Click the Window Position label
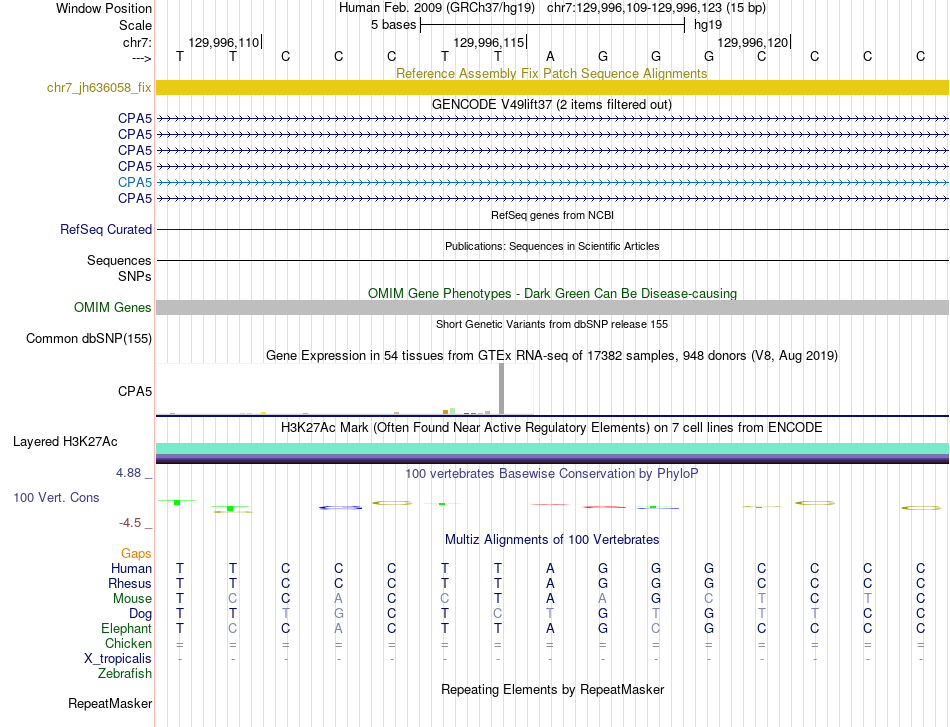 pyautogui.click(x=104, y=9)
